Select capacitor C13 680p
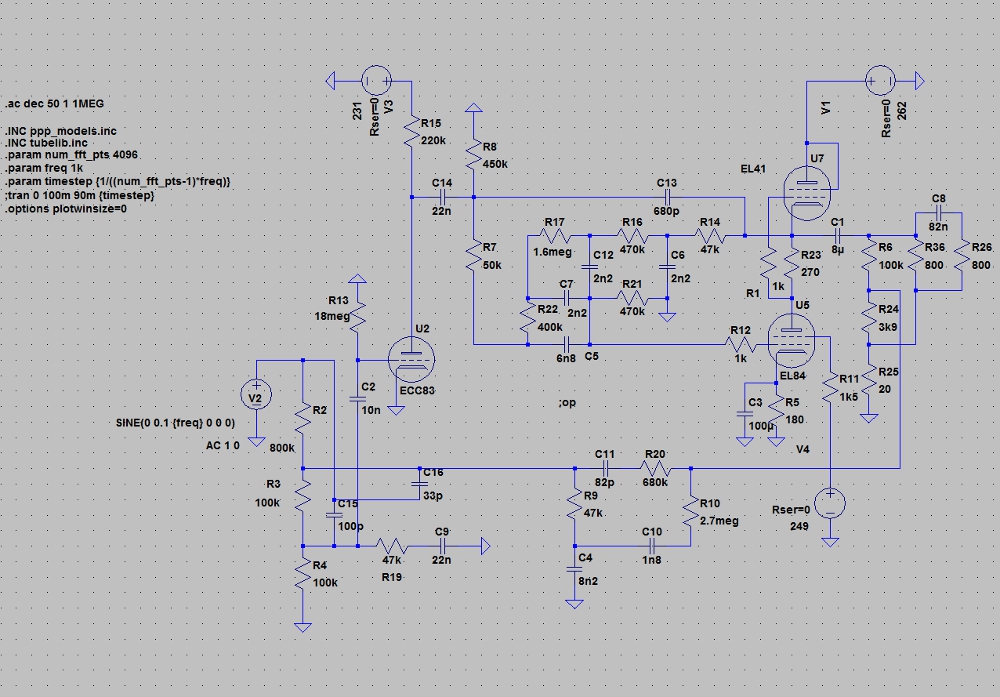Viewport: 1000px width, 697px height. click(667, 197)
